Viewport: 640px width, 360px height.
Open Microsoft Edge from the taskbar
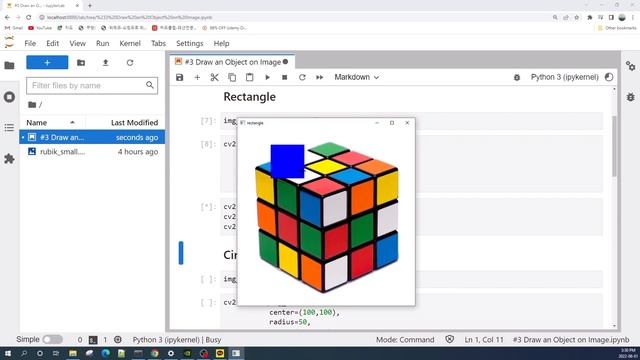106,353
